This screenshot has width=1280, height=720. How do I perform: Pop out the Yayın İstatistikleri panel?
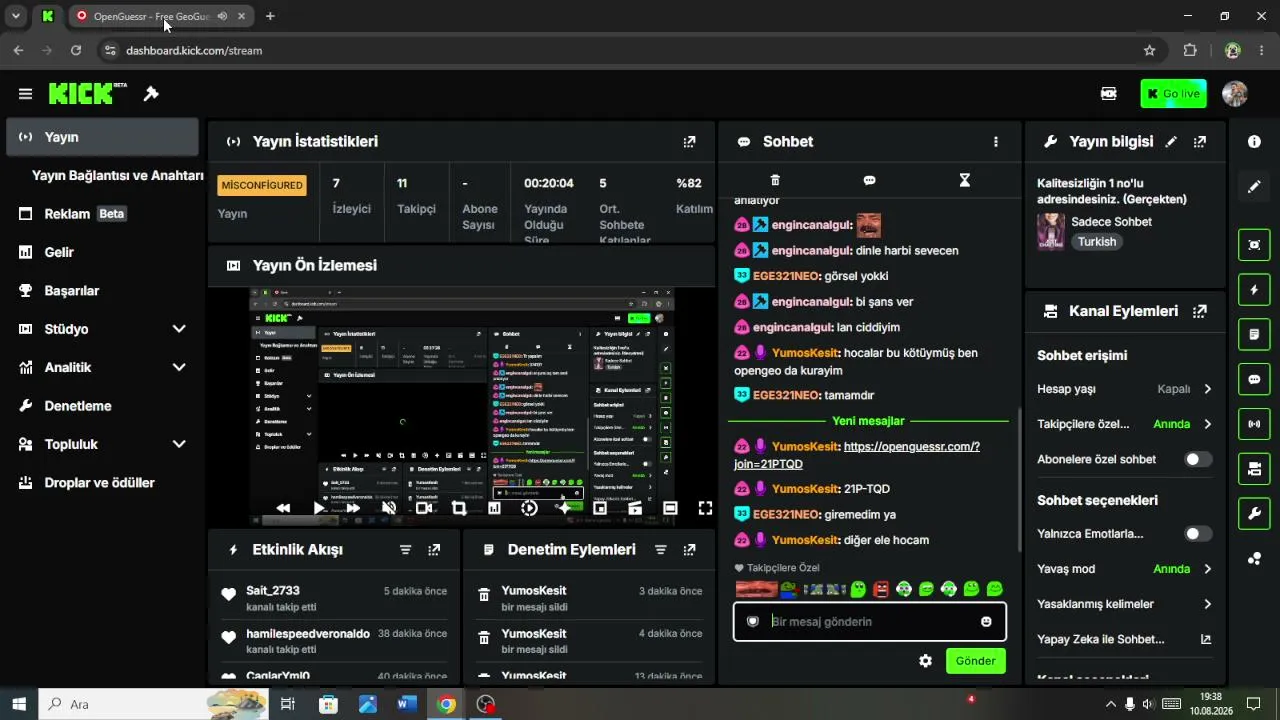click(x=689, y=142)
